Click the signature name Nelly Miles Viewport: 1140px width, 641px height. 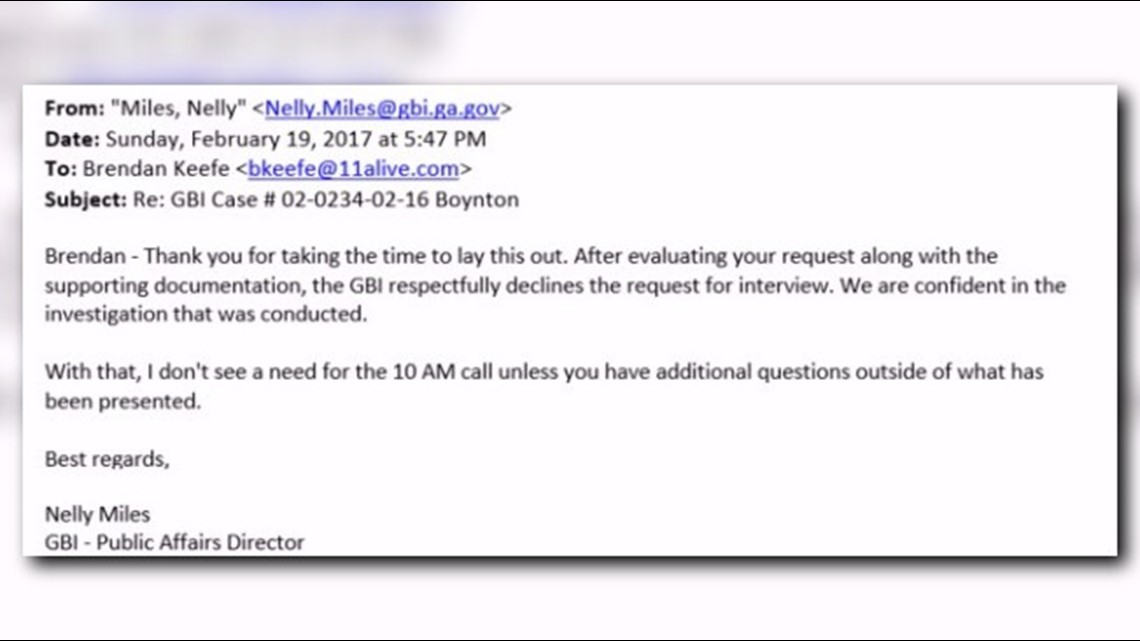(97, 515)
